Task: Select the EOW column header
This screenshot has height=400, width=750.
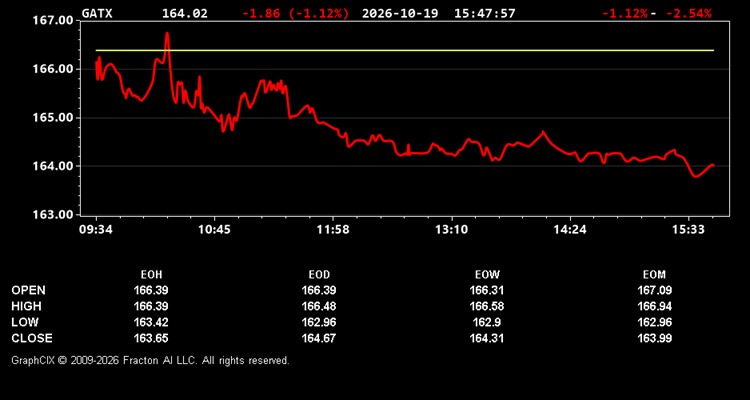Action: coord(487,275)
